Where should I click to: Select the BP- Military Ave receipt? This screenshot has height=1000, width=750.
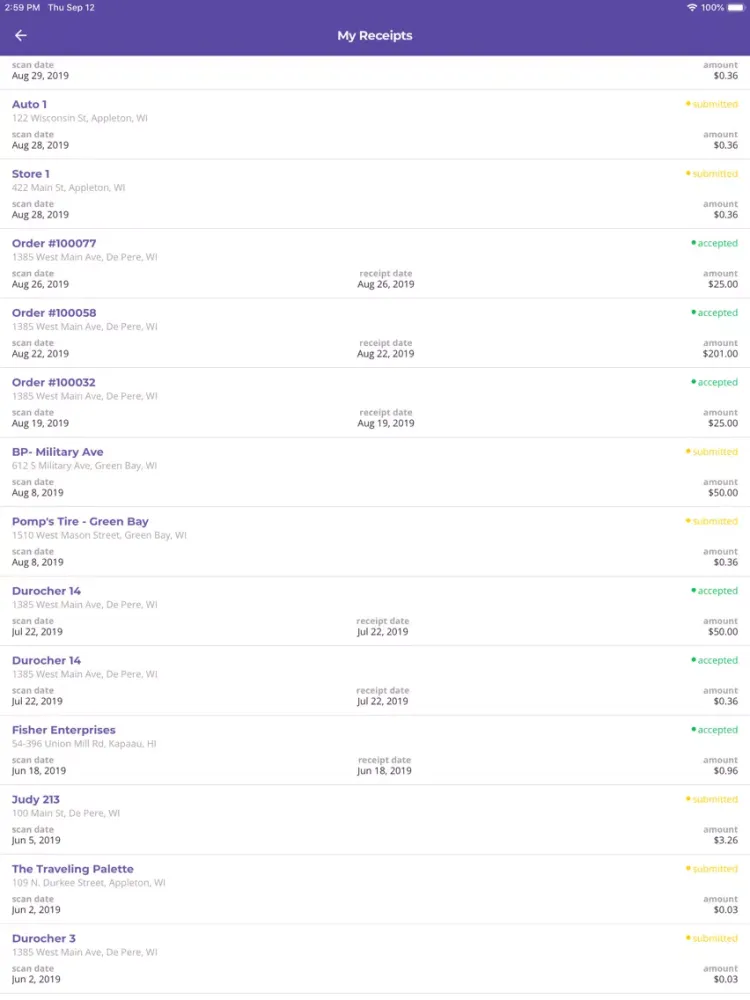375,472
